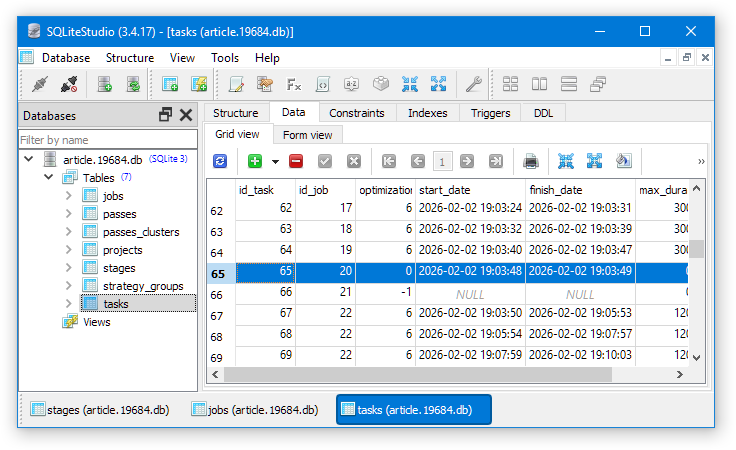Screen dimensions: 736x450
Task: Switch to the Form view tab
Action: (x=307, y=135)
